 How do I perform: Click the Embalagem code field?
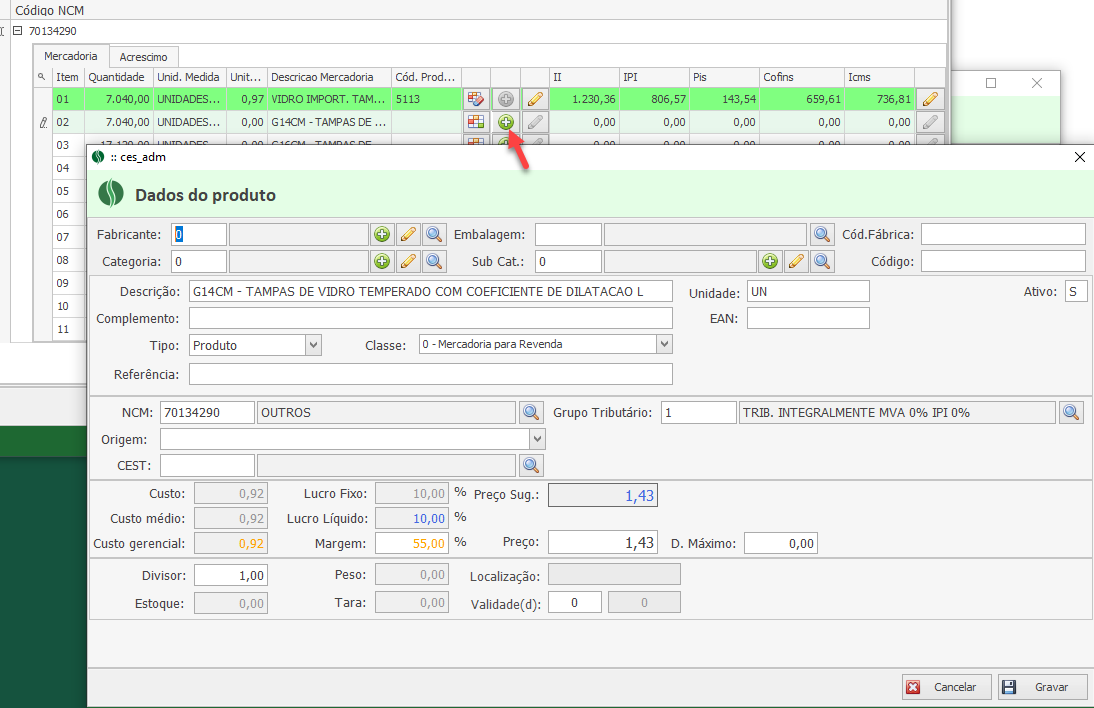(x=568, y=234)
